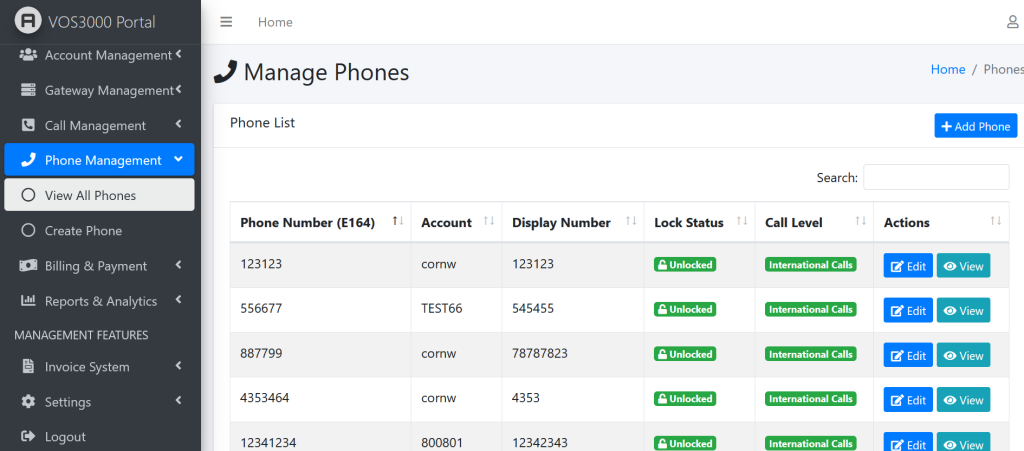
Task: Expand Billing & Payment chevron
Action: pos(178,265)
